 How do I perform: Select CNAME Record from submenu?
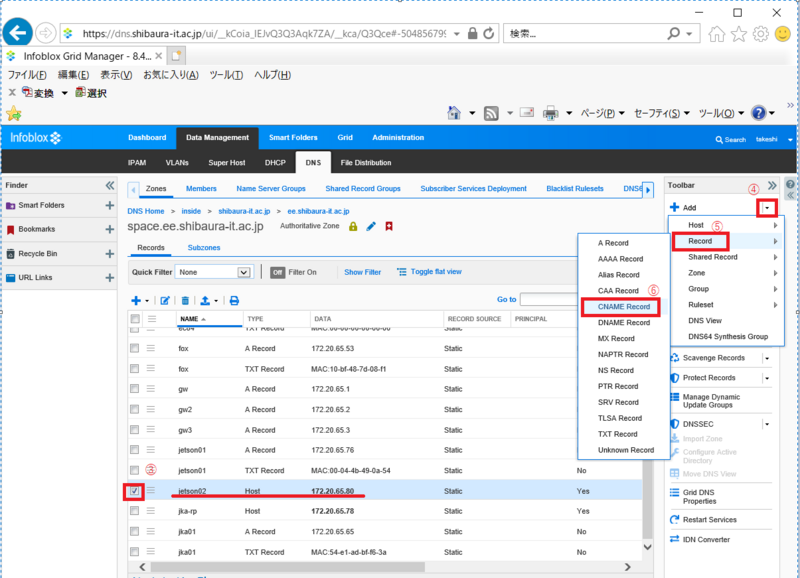click(623, 307)
